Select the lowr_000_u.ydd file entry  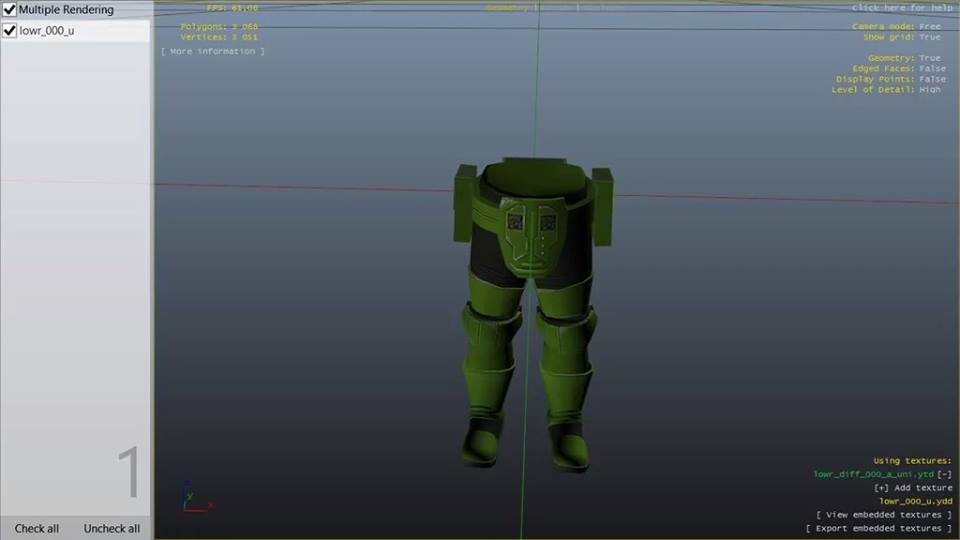pyautogui.click(x=915, y=501)
